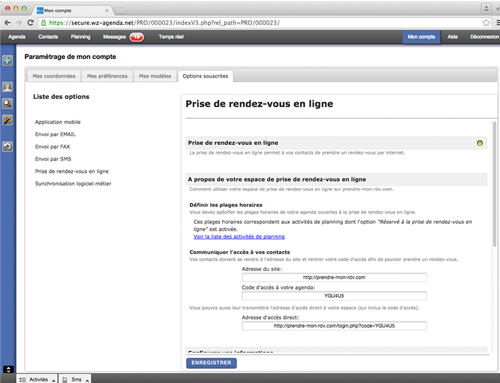The height and width of the screenshot is (383, 500).
Task: Select Envoi par SMS option
Action: tap(53, 159)
